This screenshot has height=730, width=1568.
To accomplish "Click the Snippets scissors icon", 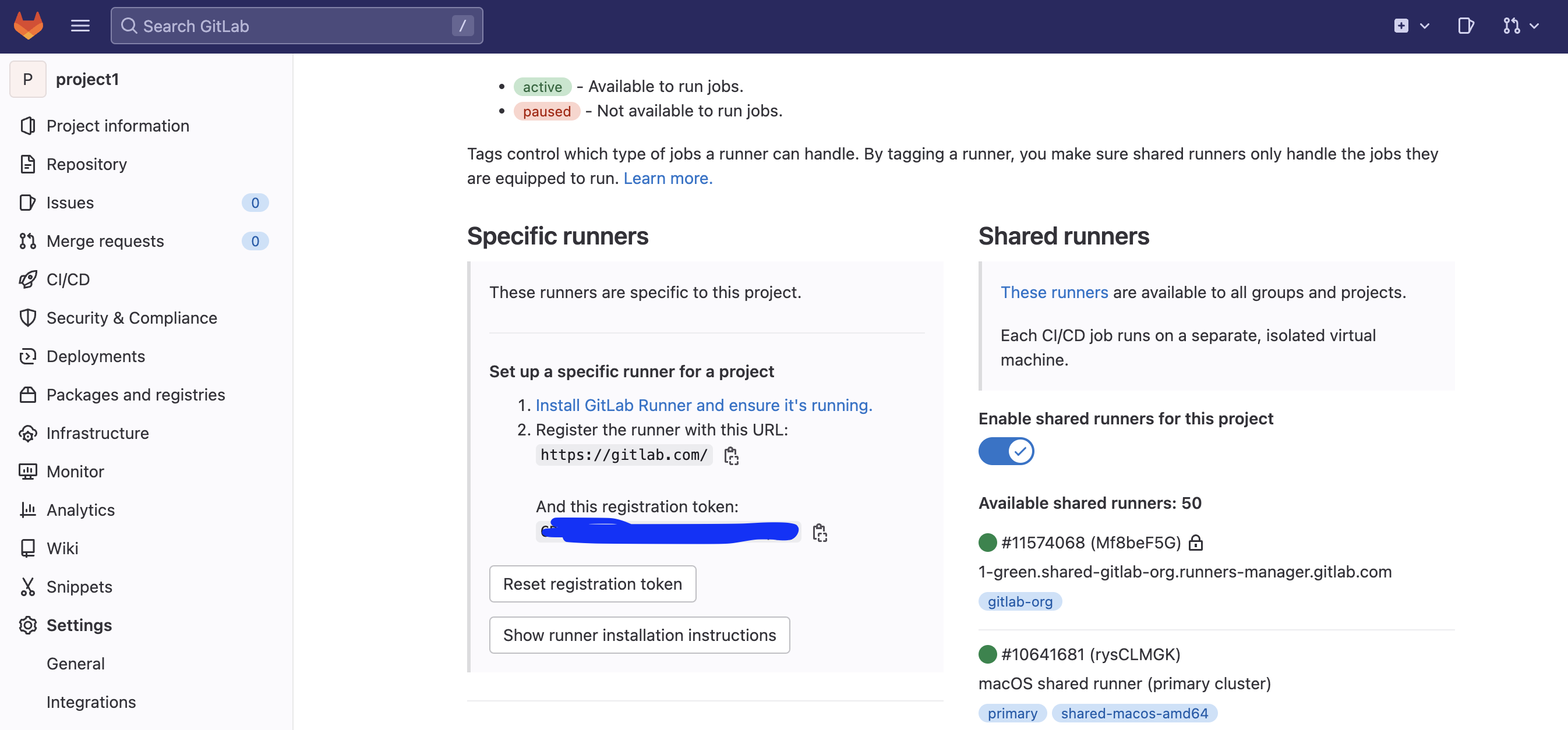I will pos(27,586).
